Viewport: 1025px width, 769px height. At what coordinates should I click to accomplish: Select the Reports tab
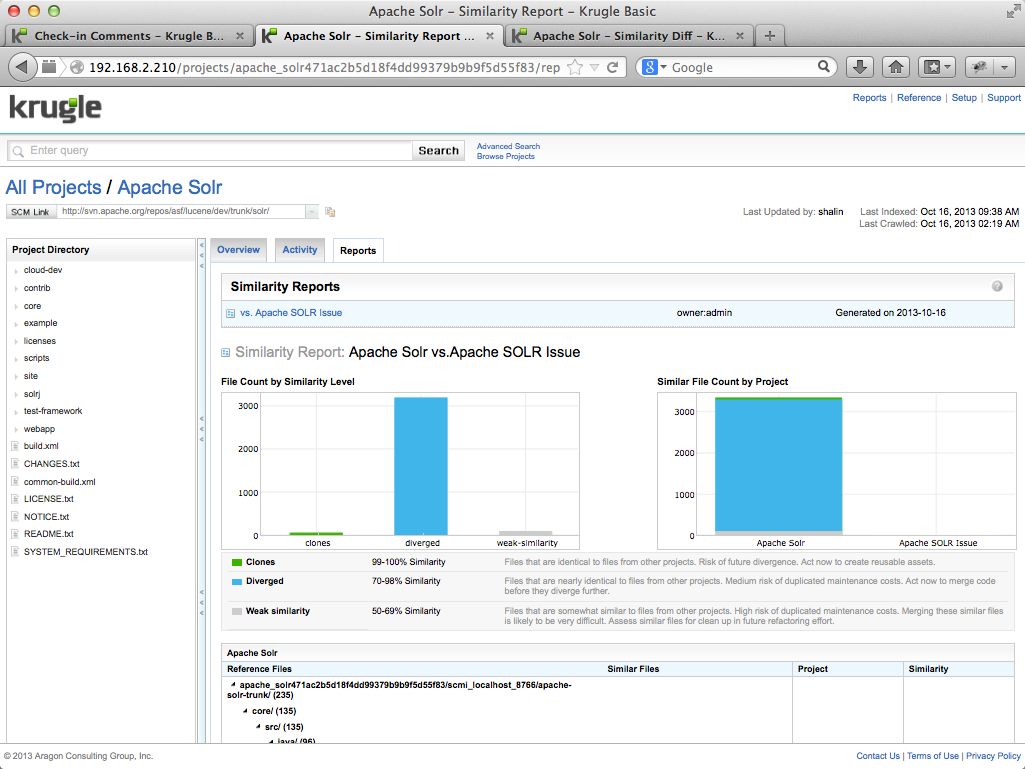pos(358,250)
